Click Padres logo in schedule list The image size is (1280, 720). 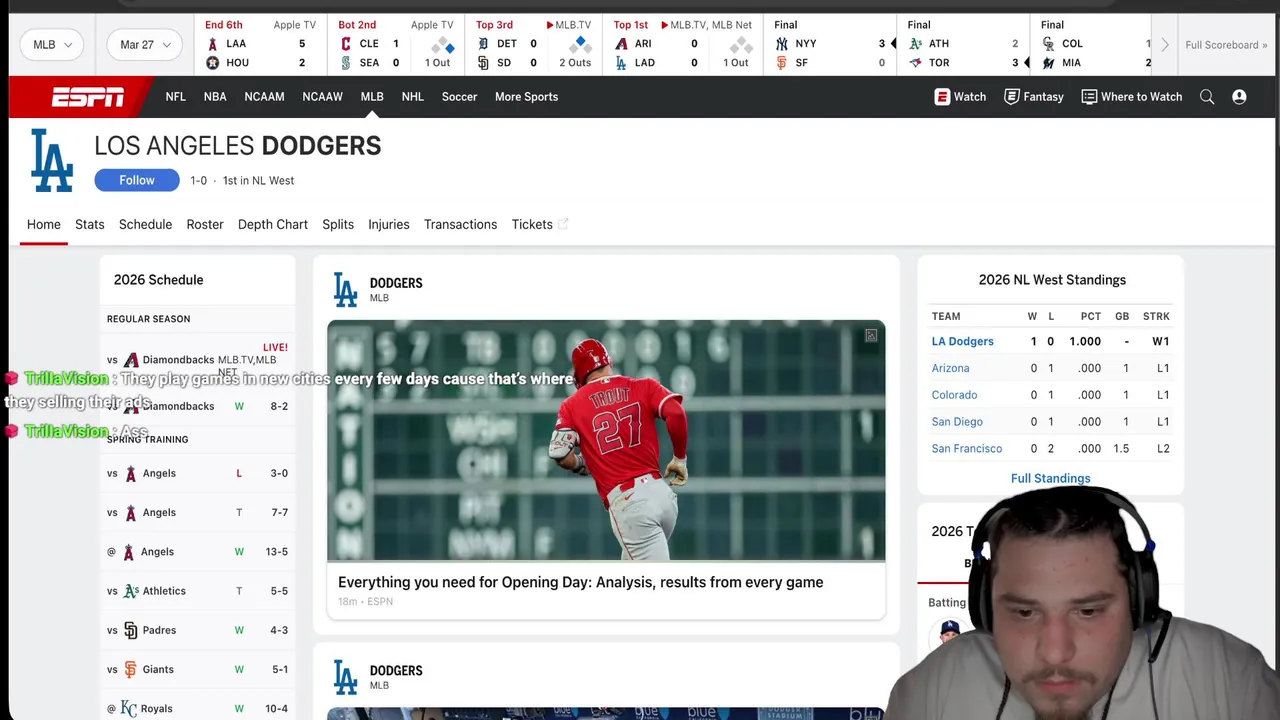pyautogui.click(x=130, y=630)
